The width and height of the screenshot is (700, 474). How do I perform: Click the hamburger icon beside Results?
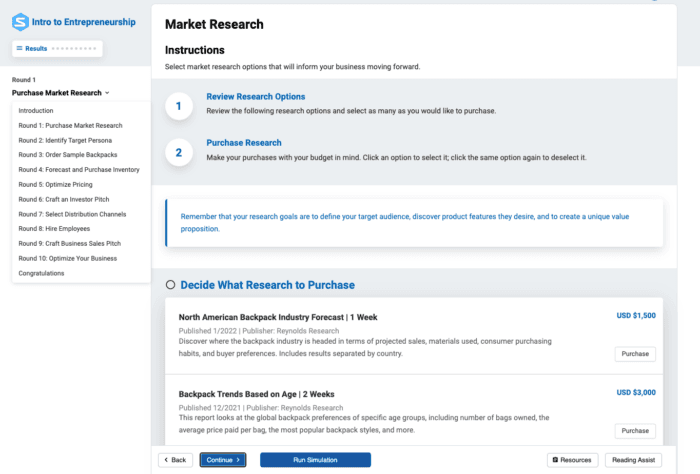[x=19, y=48]
